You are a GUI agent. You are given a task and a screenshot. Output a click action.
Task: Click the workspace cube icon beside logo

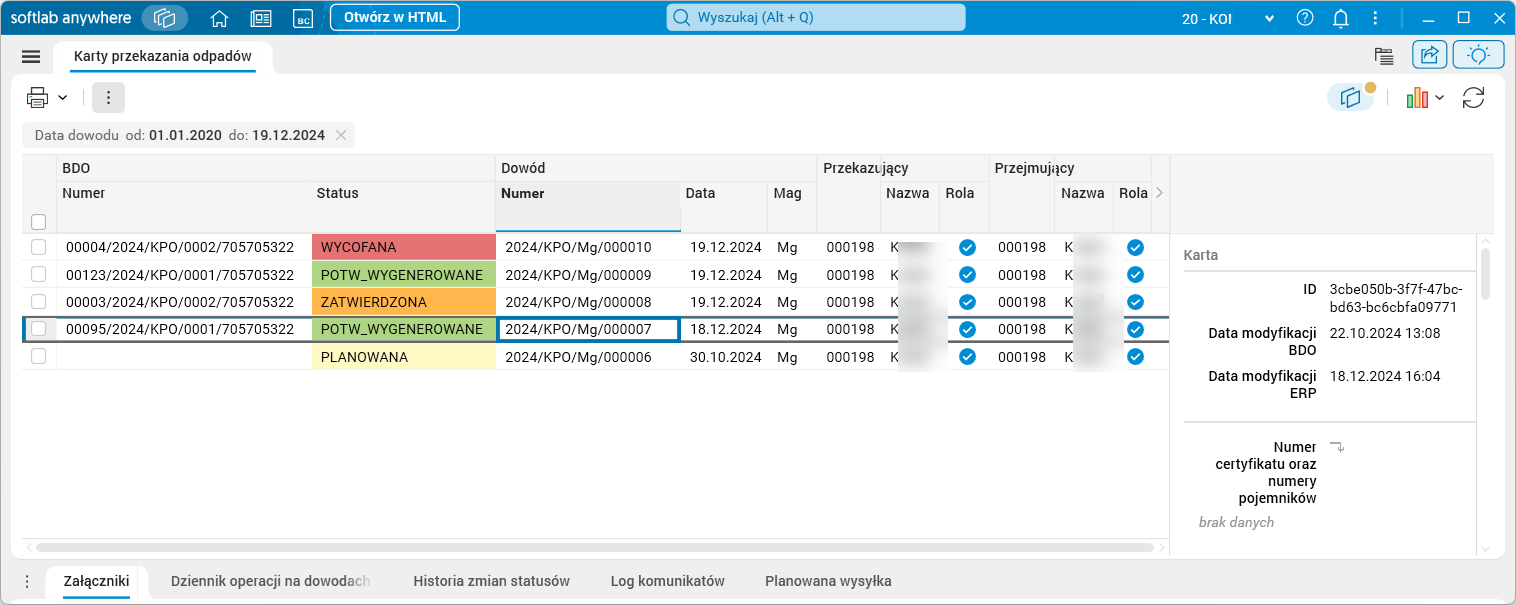click(x=165, y=18)
